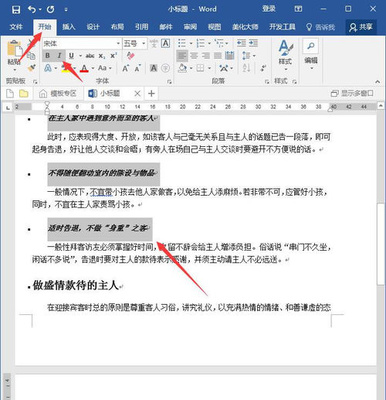Toggle Italic formatting
The width and height of the screenshot is (386, 400).
click(x=59, y=55)
